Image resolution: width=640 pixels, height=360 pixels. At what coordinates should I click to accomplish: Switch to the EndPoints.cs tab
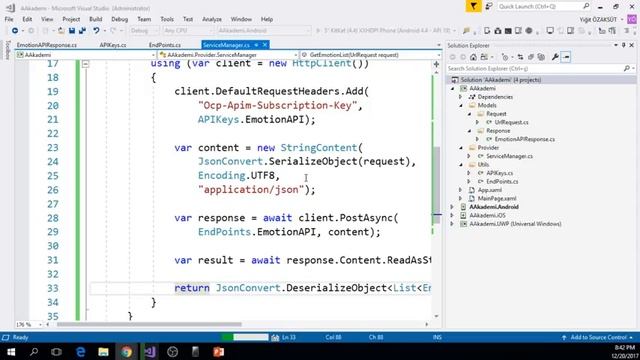165,45
